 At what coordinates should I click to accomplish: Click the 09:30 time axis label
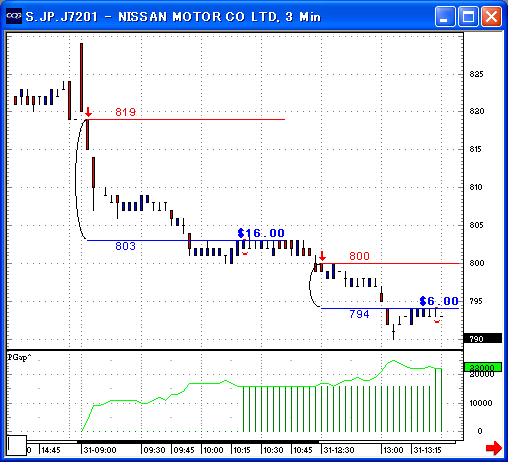(x=154, y=450)
